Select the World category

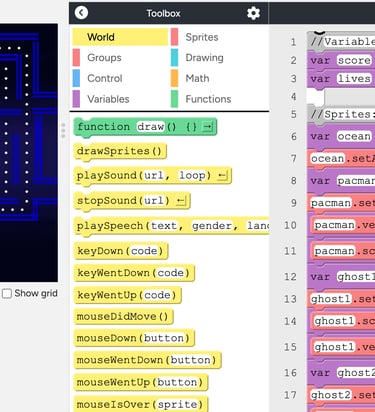[120, 37]
